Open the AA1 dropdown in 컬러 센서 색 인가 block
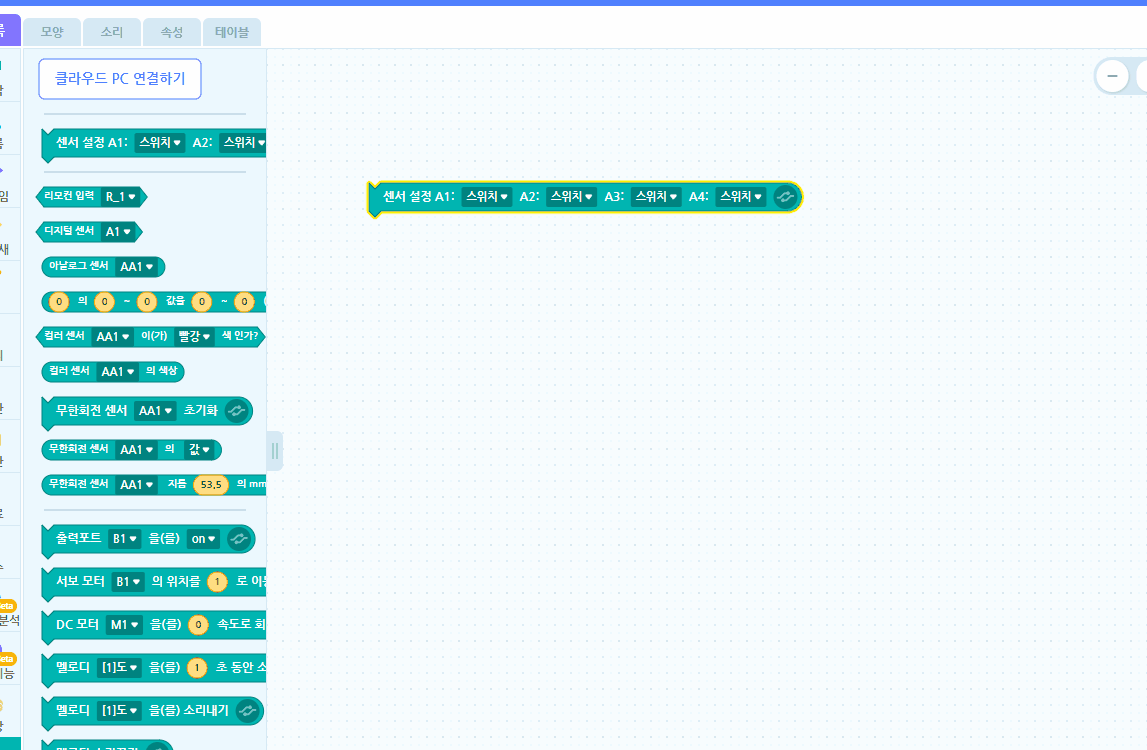This screenshot has height=750, width=1147. [113, 337]
